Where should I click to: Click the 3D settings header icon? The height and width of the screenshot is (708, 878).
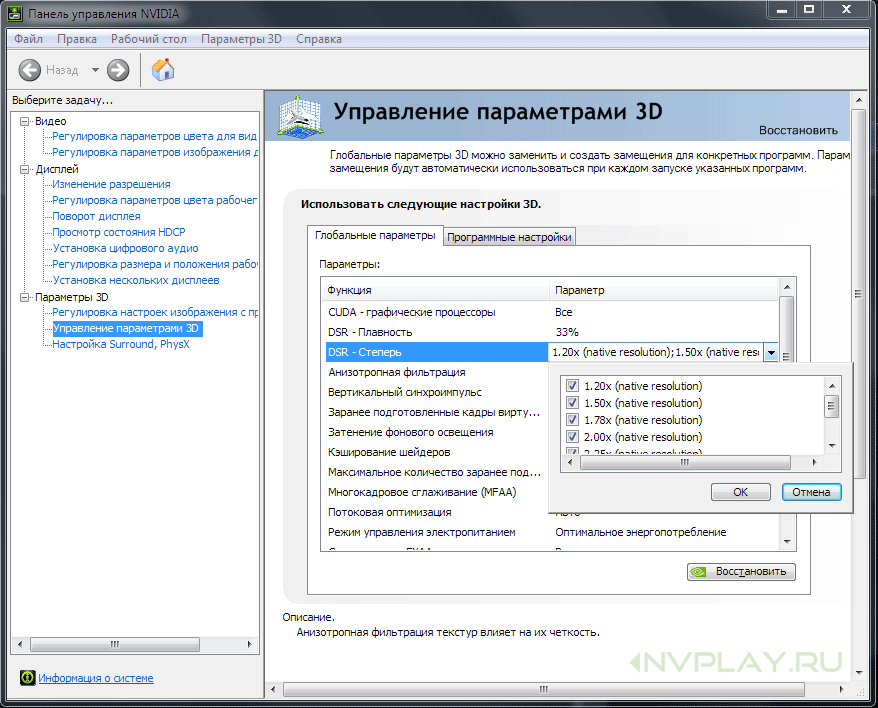(301, 117)
